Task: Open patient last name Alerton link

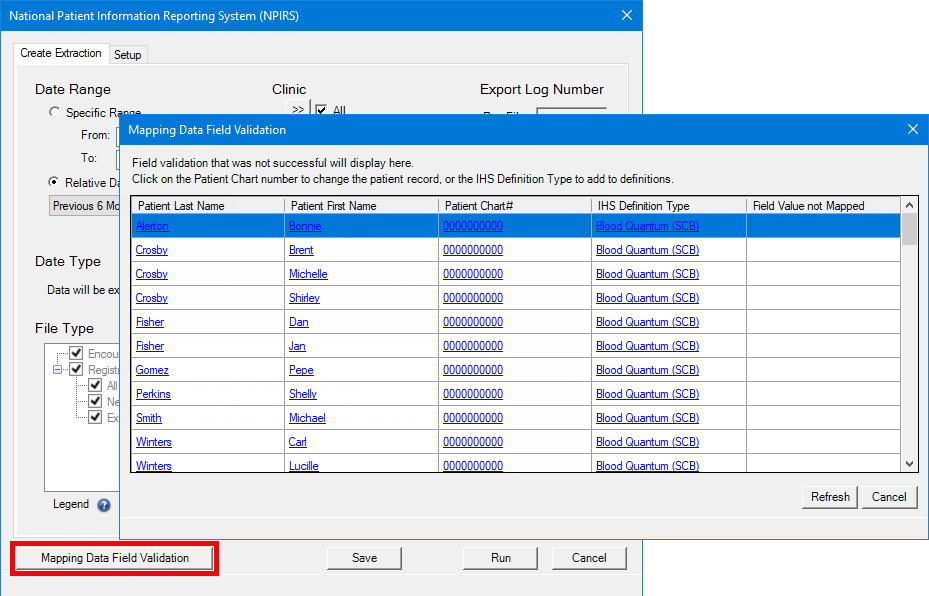Action: point(152,226)
